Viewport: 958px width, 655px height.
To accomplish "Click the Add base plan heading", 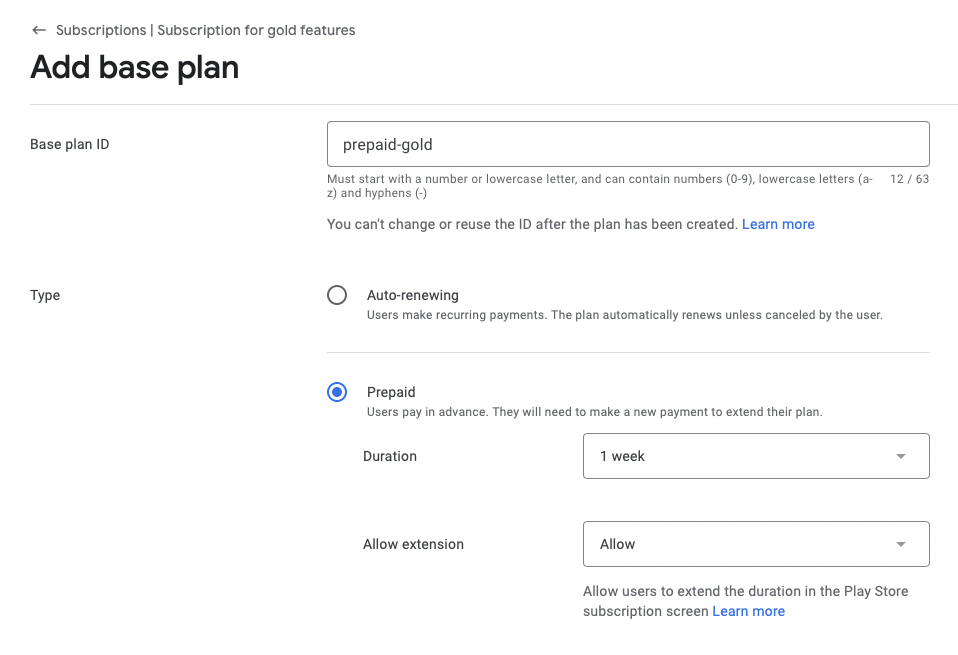I will point(134,67).
